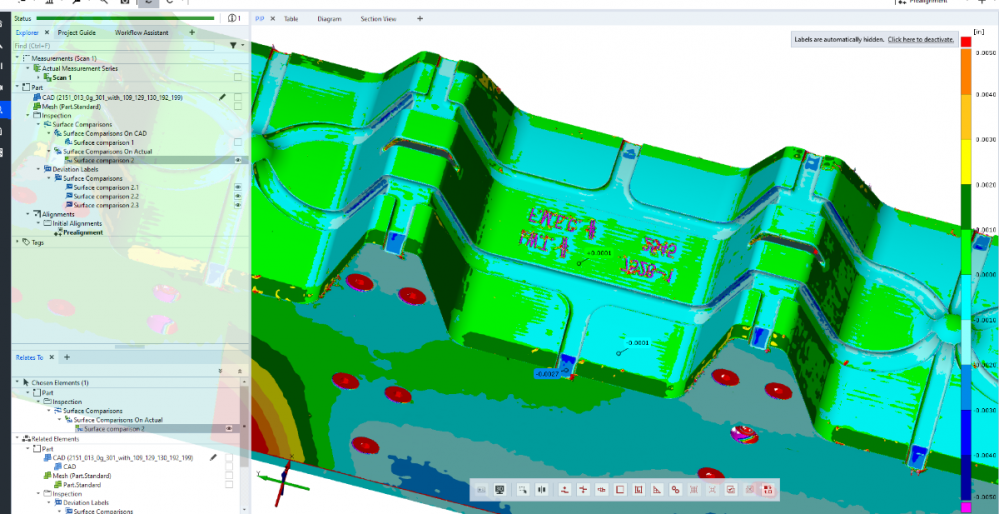This screenshot has height=514, width=999.
Task: Click the red angle triangle icon in the bottom toolbar
Action: 657,490
